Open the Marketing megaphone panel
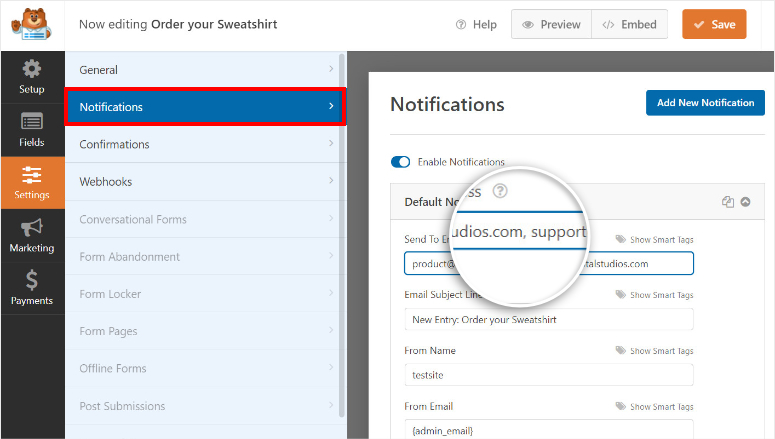This screenshot has width=775, height=439. pyautogui.click(x=31, y=235)
